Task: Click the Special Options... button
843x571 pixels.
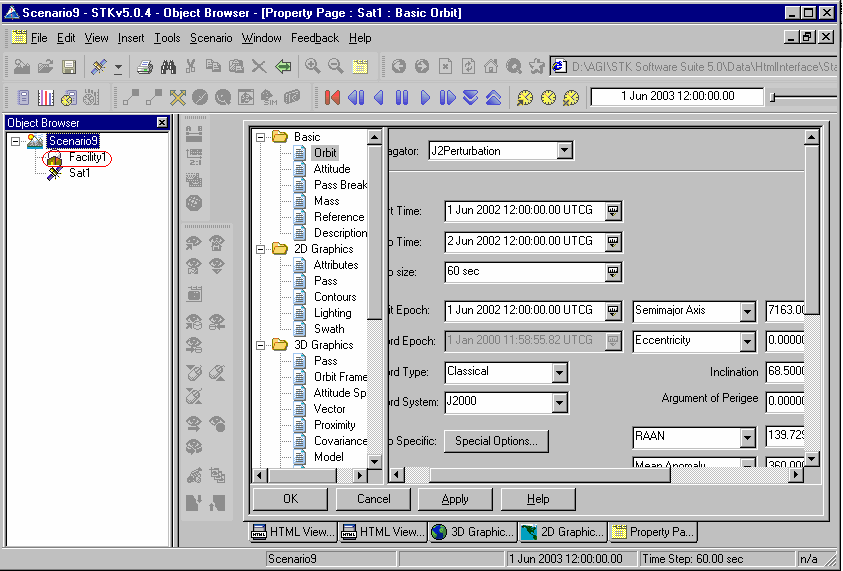Action: pyautogui.click(x=496, y=441)
